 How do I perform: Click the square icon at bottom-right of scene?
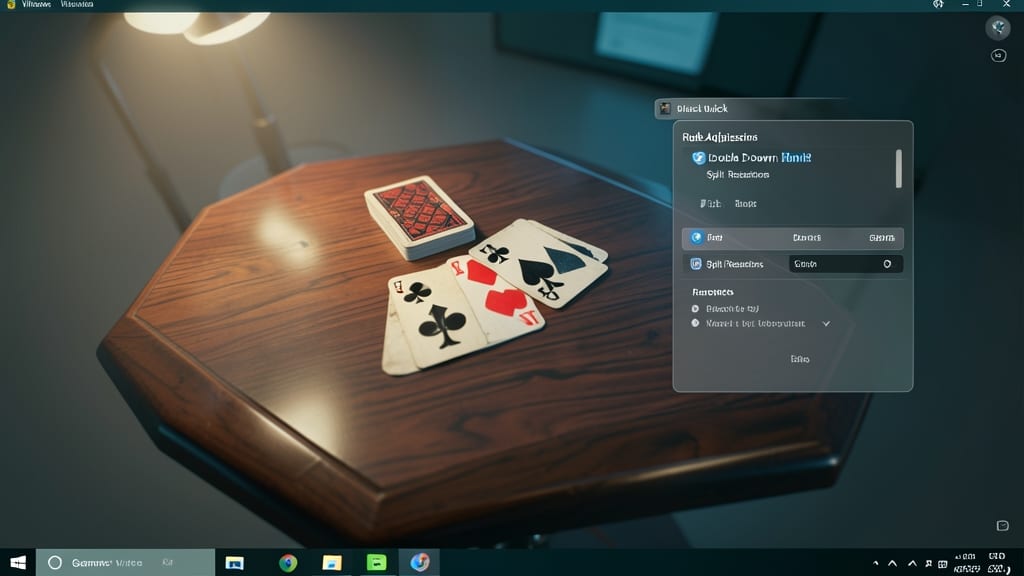click(1002, 526)
